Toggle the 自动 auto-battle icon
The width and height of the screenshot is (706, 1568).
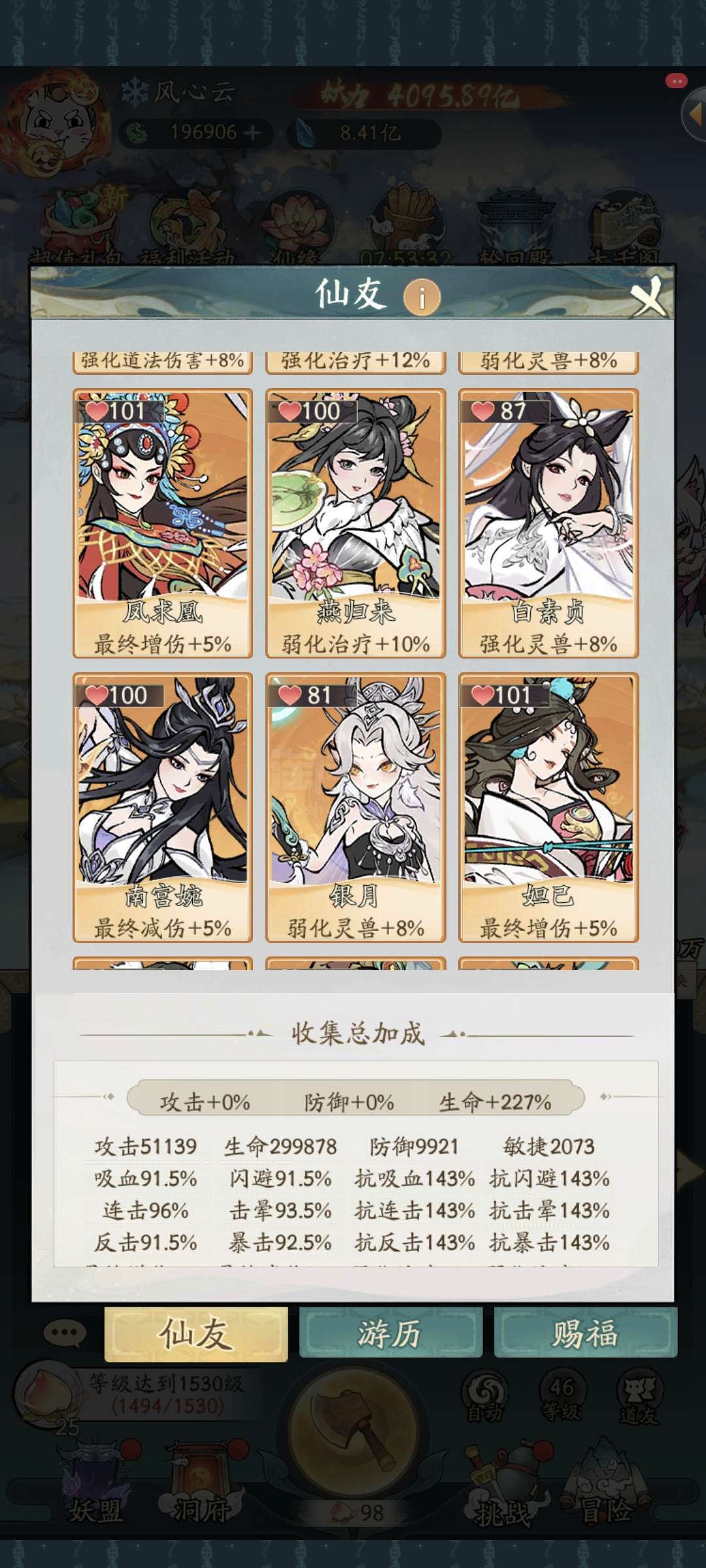coord(484,1397)
